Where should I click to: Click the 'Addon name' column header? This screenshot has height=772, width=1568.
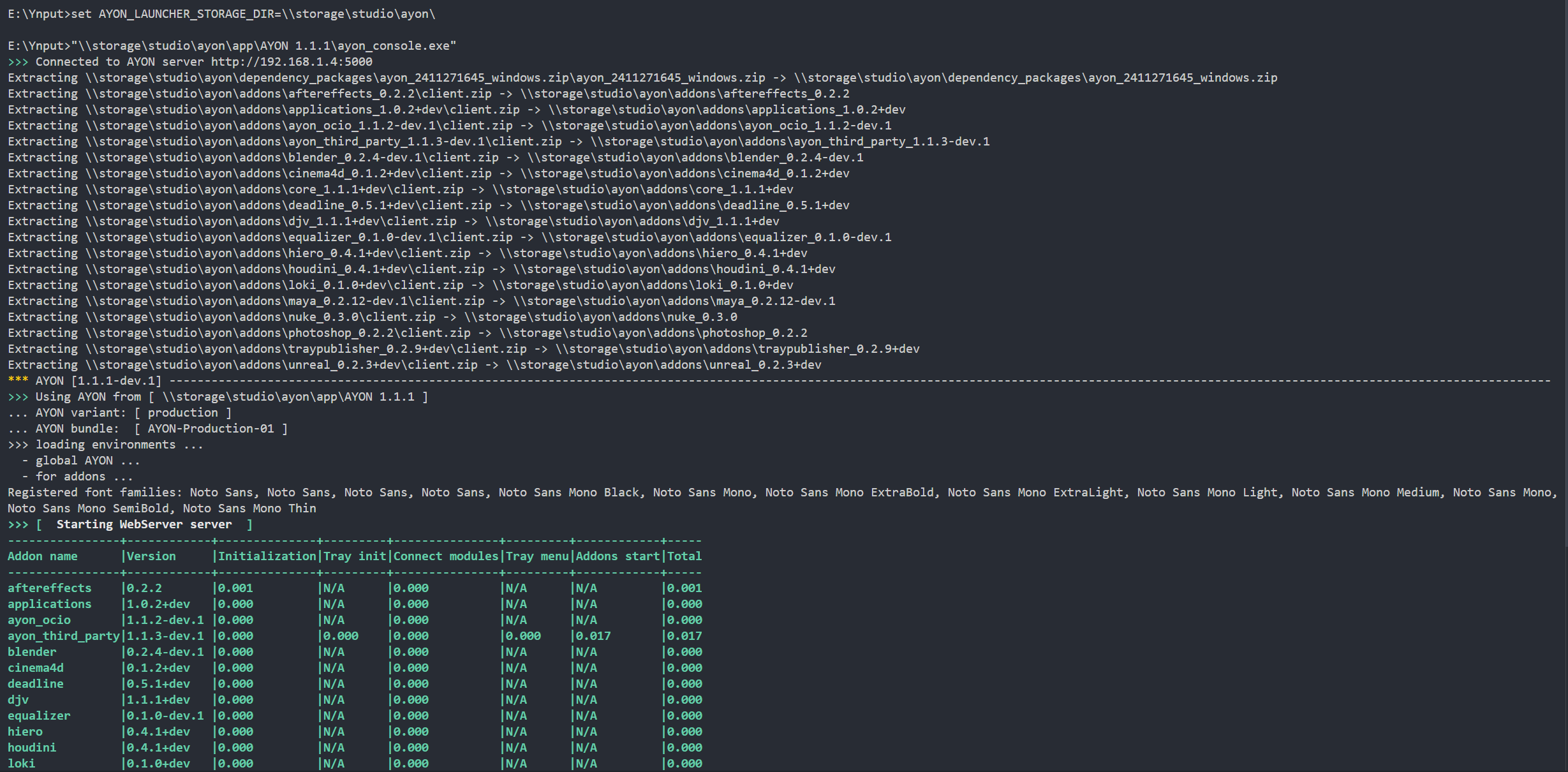43,556
